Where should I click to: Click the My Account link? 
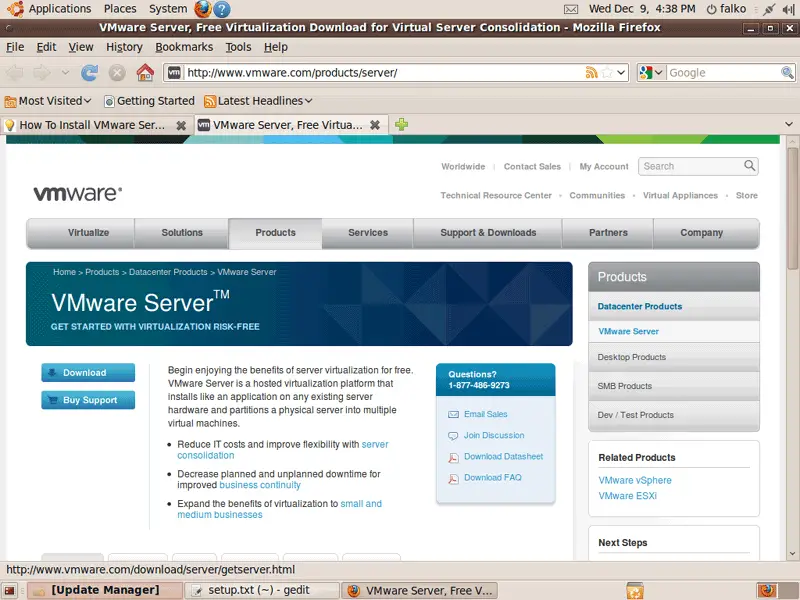click(x=604, y=166)
